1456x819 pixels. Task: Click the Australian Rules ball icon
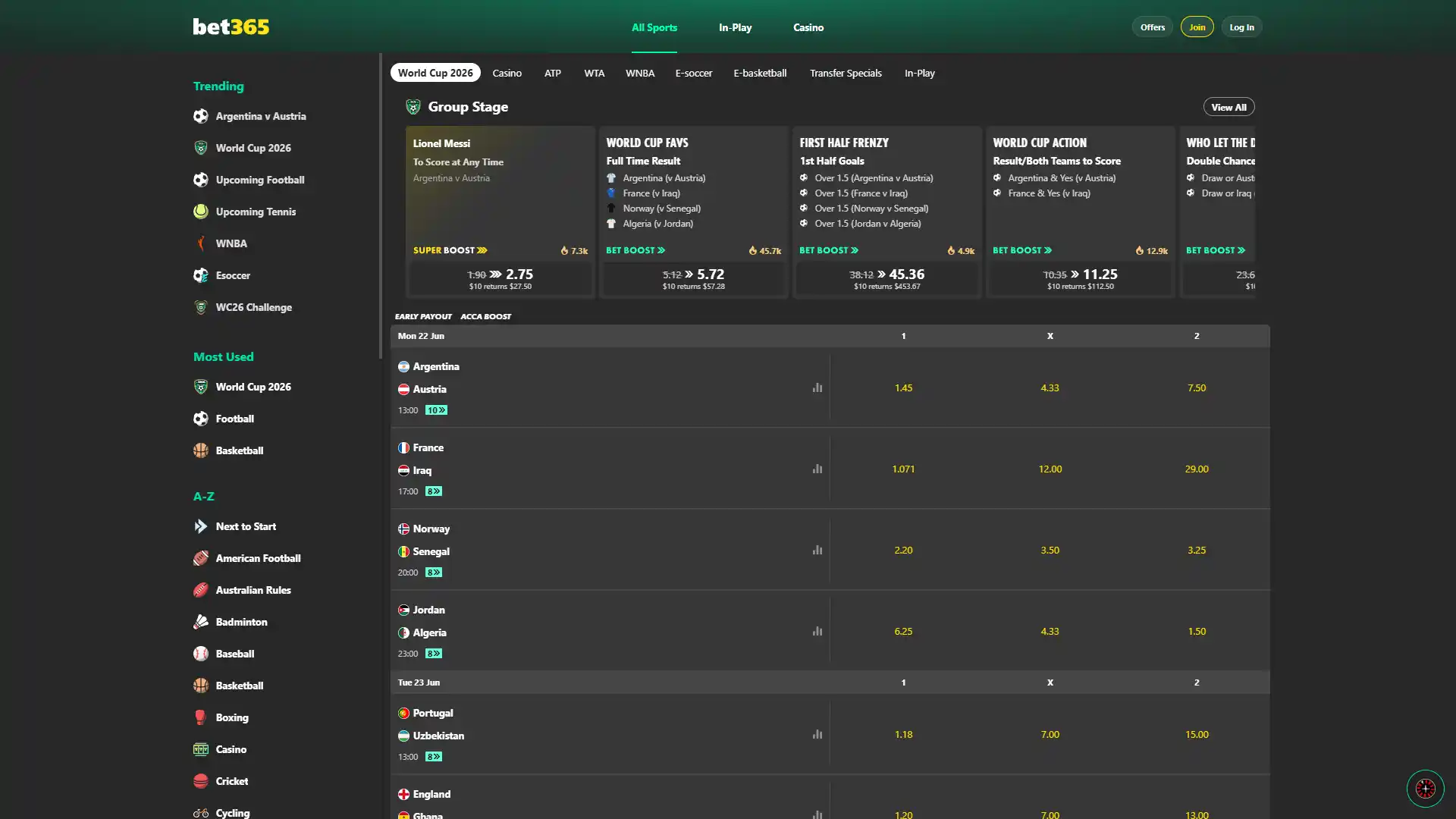click(x=200, y=590)
